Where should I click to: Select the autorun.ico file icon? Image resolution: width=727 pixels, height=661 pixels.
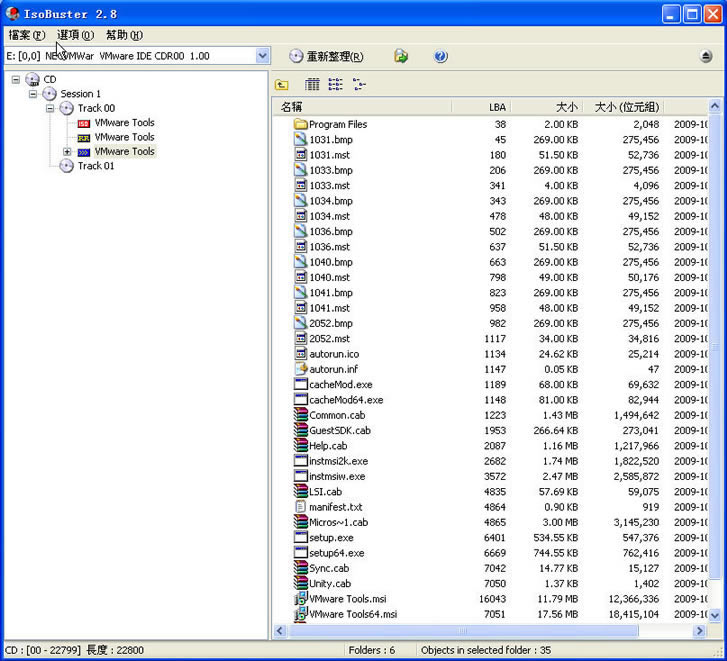coord(301,354)
